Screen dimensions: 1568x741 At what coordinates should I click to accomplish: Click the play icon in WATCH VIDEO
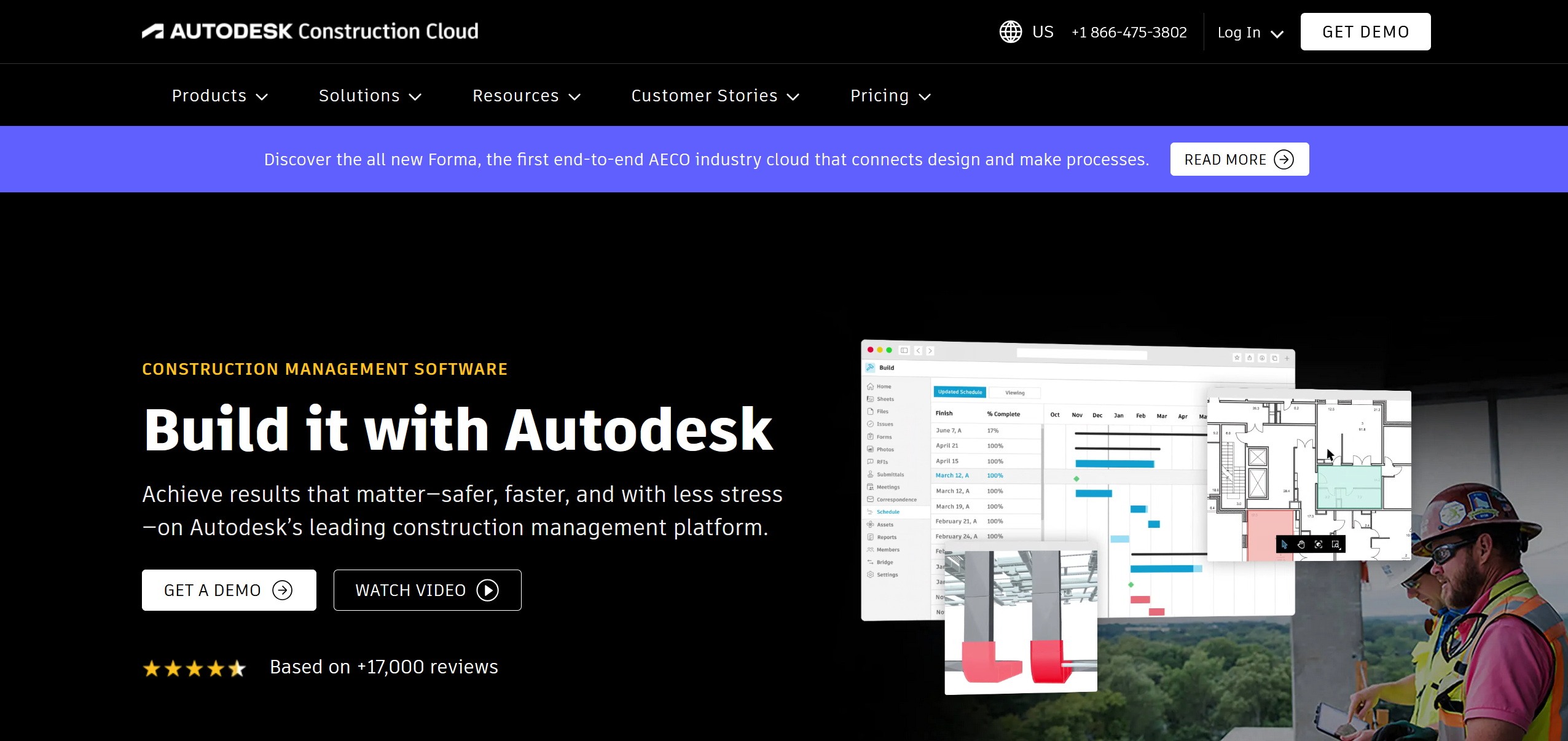pos(487,590)
